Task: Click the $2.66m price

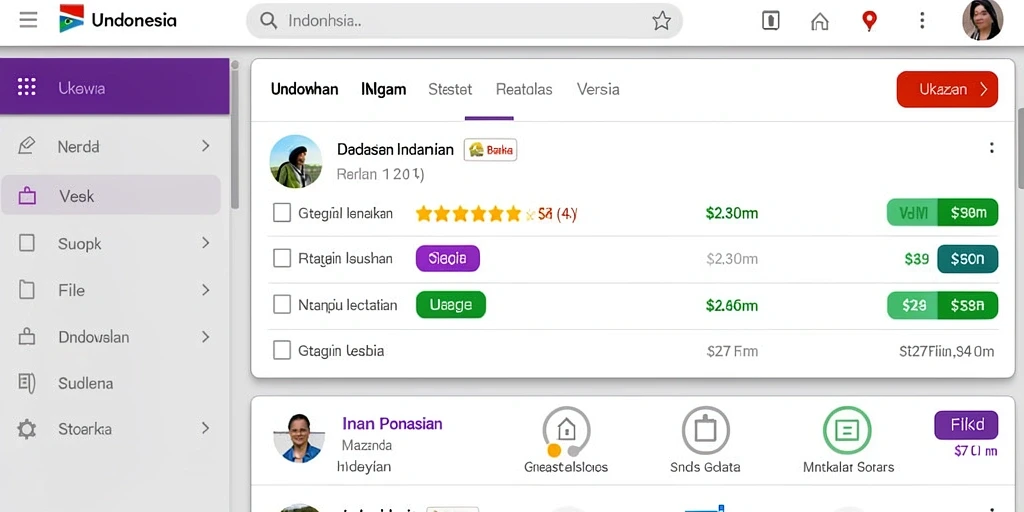Action: point(731,305)
